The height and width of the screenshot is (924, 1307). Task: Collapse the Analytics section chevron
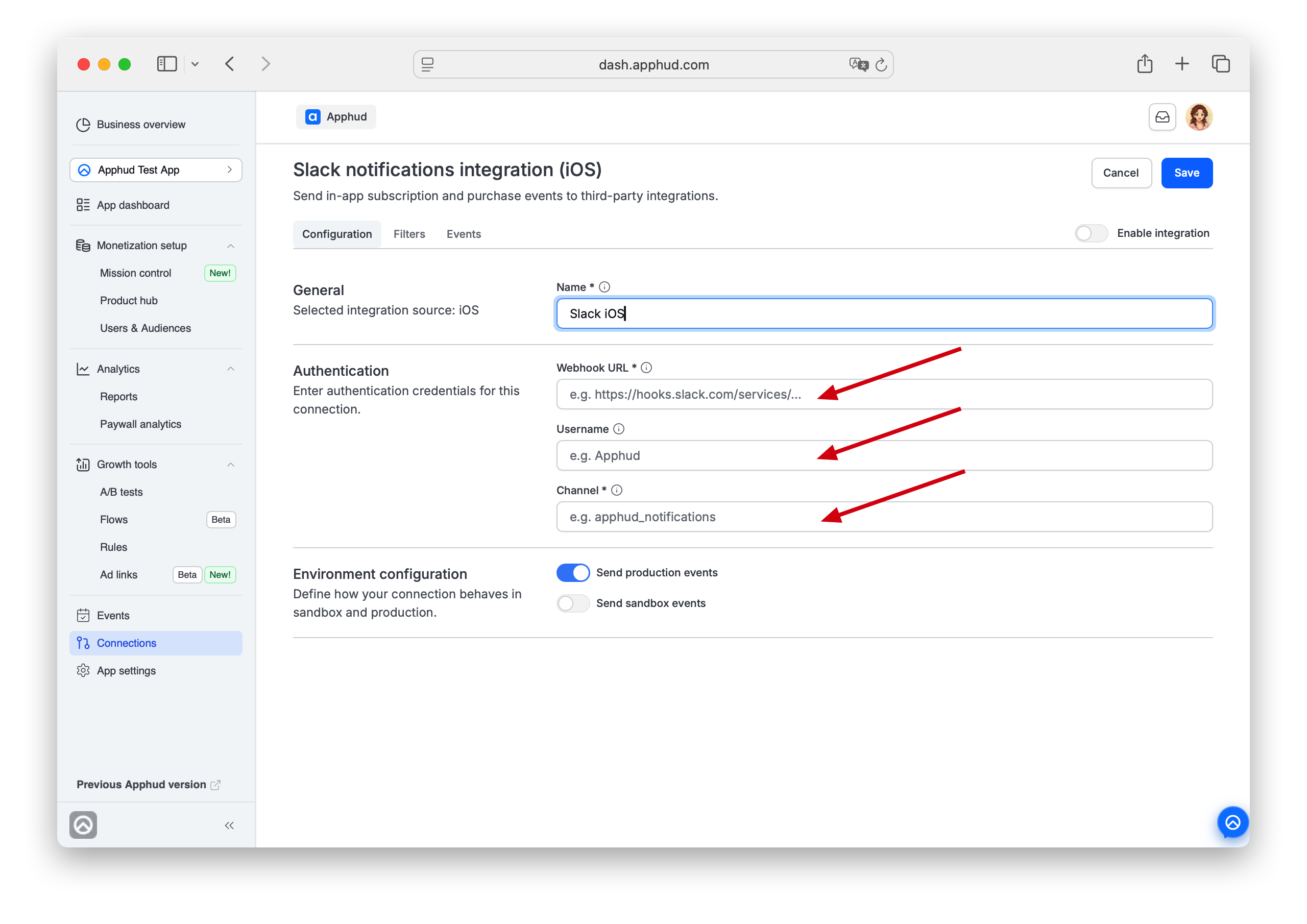tap(231, 369)
